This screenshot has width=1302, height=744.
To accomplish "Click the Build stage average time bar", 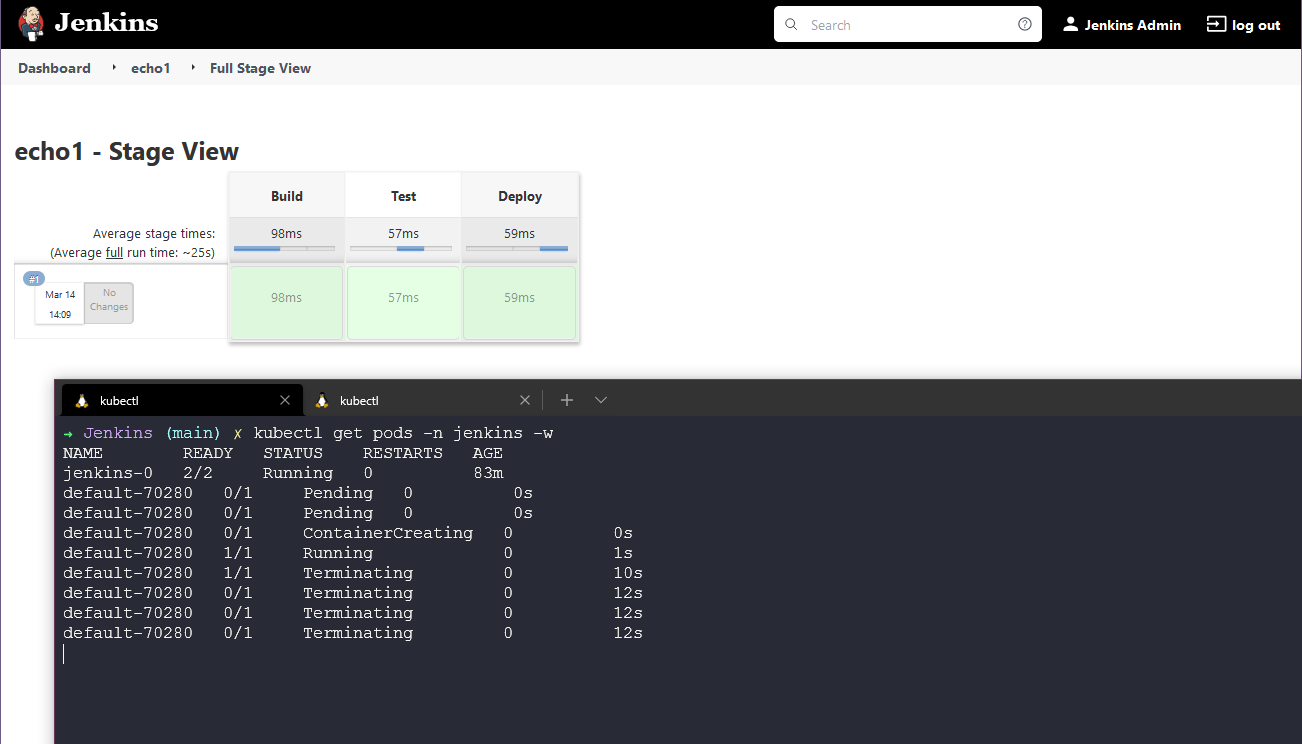I will click(x=286, y=248).
